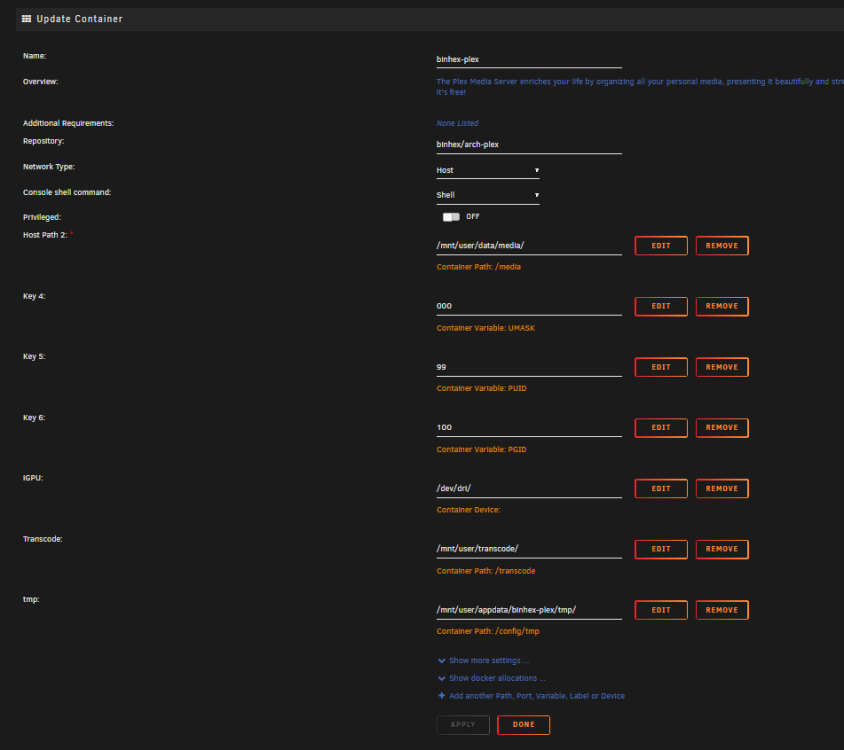Click the Container Path: /media label

pyautogui.click(x=479, y=267)
